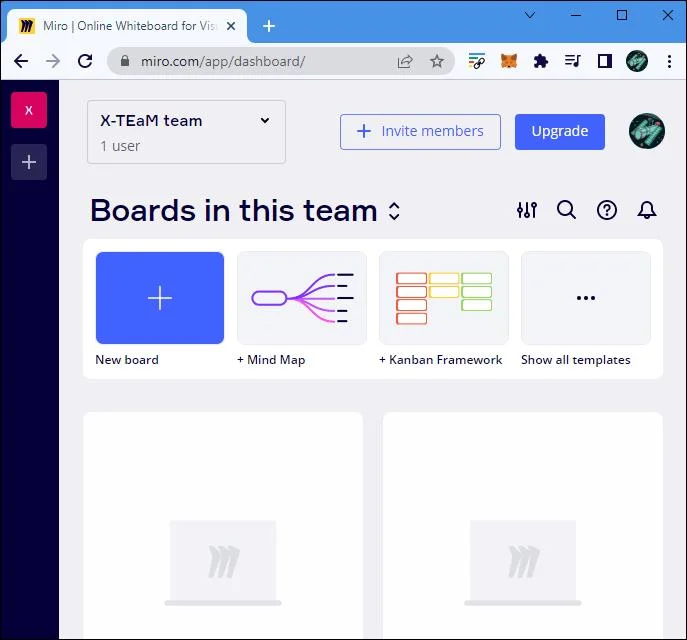Open Chrome three-dot menu

[669, 61]
